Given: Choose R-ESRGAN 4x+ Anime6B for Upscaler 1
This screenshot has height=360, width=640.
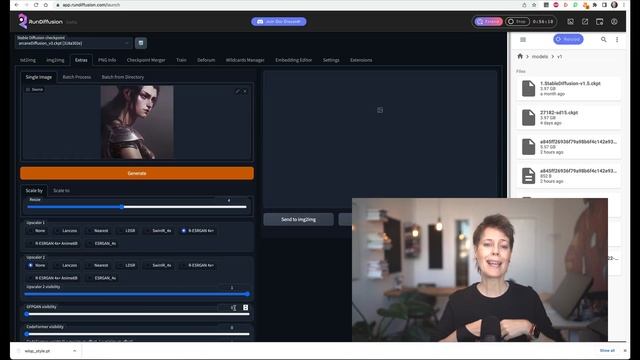Looking at the screenshot, I should (53, 243).
